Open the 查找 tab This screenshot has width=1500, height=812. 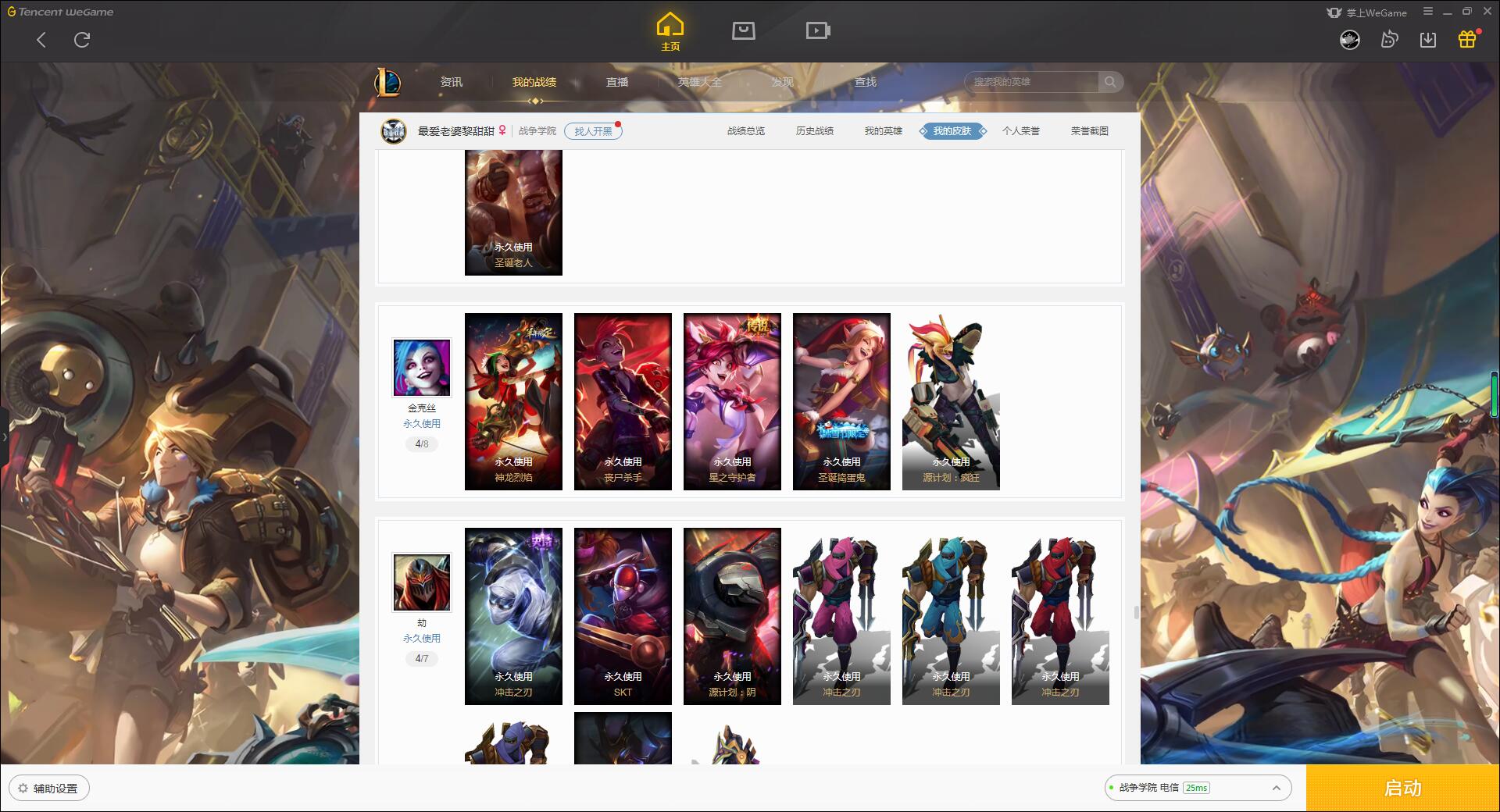pyautogui.click(x=866, y=82)
